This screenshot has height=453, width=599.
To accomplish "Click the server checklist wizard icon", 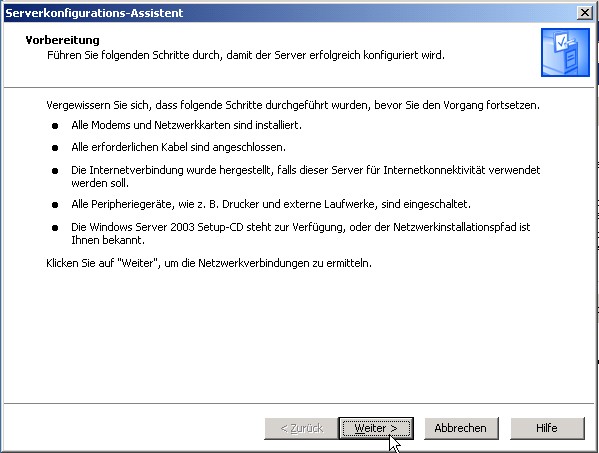I will (x=565, y=52).
